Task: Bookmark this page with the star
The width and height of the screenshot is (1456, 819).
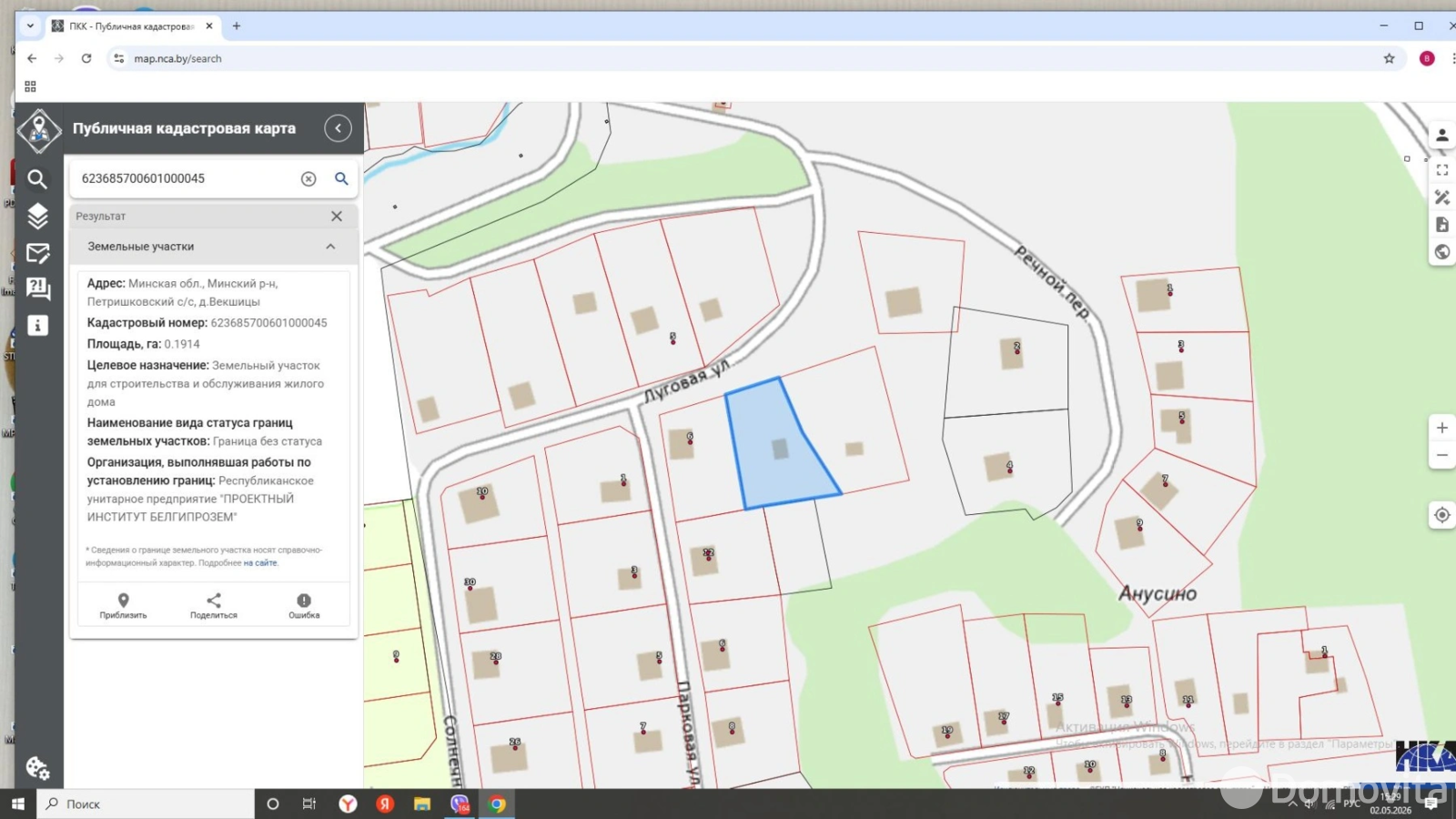Action: 1389,58
